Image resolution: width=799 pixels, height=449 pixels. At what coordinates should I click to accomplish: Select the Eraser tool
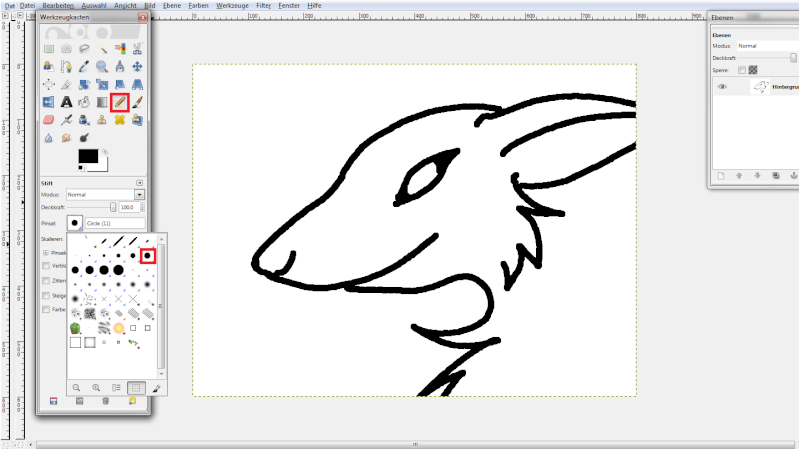pyautogui.click(x=49, y=120)
